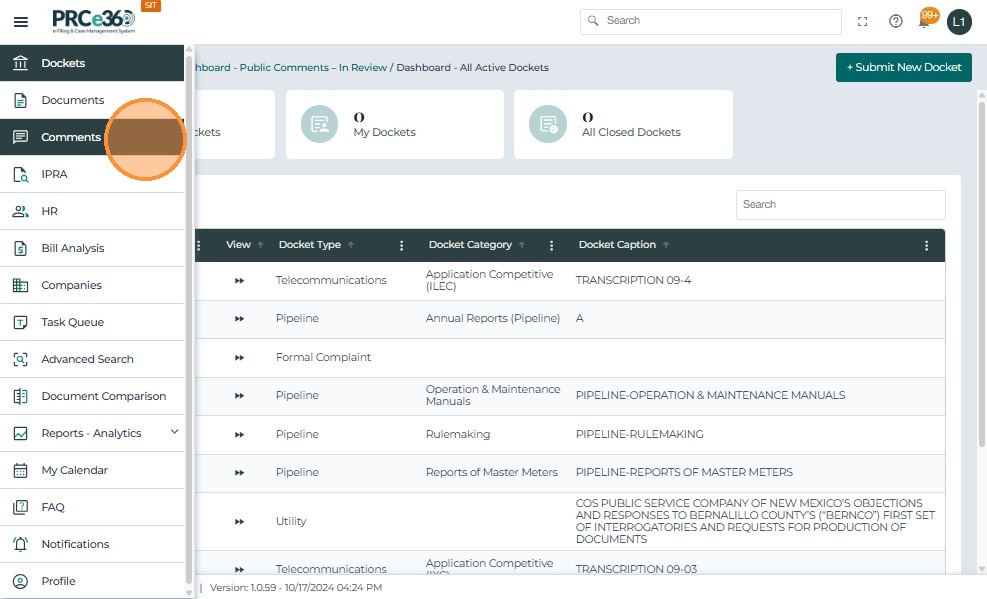The image size is (987, 599).
Task: Open the notifications bell icon
Action: tap(925, 21)
